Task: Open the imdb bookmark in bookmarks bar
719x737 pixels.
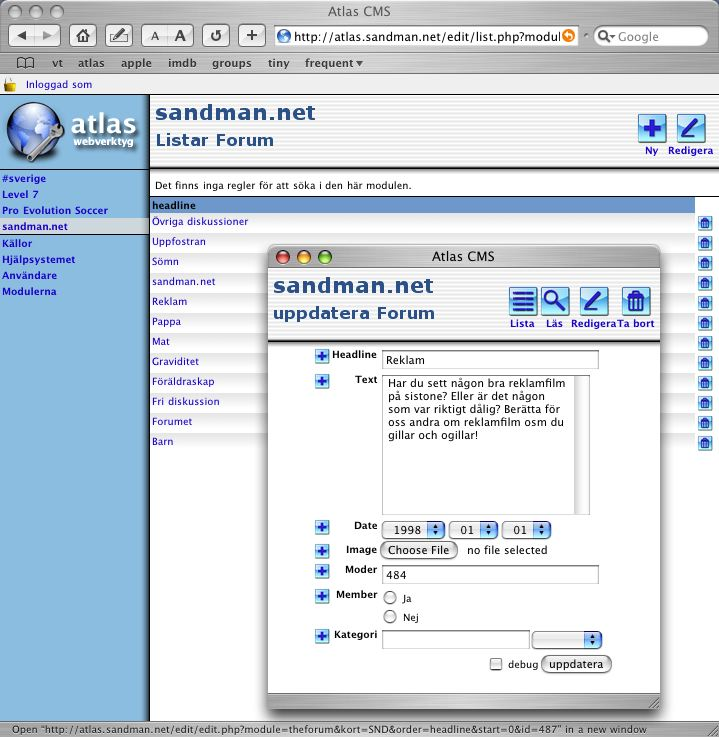Action: 181,63
